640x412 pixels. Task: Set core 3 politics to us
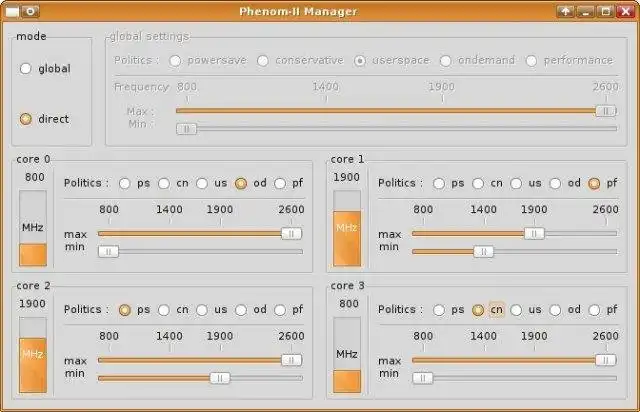516,310
